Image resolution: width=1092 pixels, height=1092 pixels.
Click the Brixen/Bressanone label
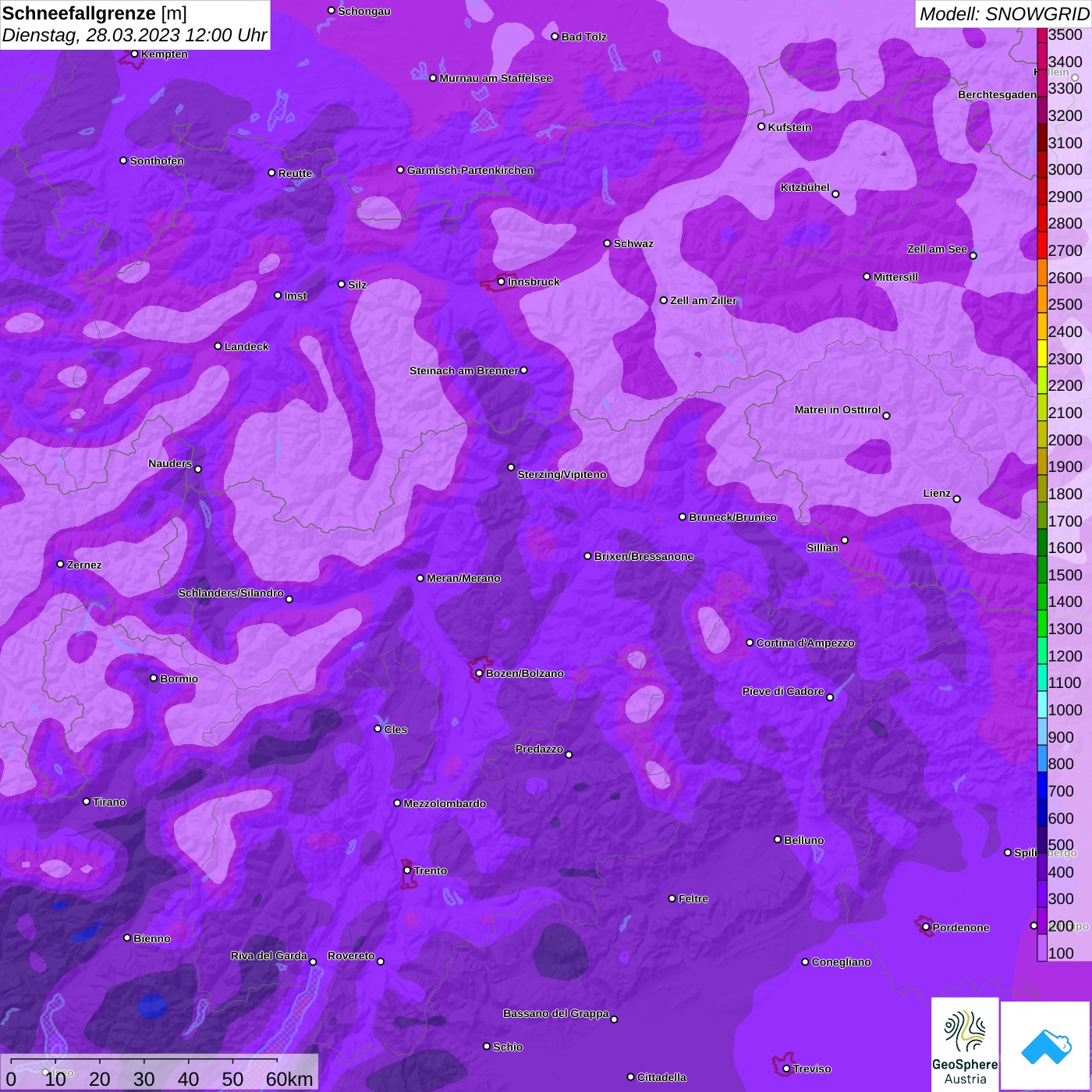tap(644, 556)
